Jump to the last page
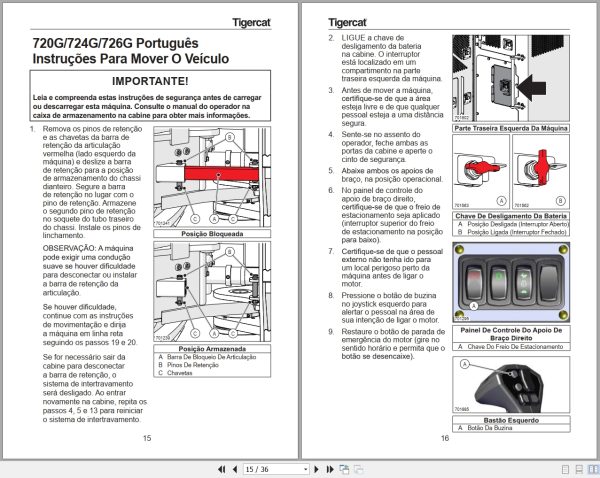This screenshot has height=478, width=600. tap(330, 469)
